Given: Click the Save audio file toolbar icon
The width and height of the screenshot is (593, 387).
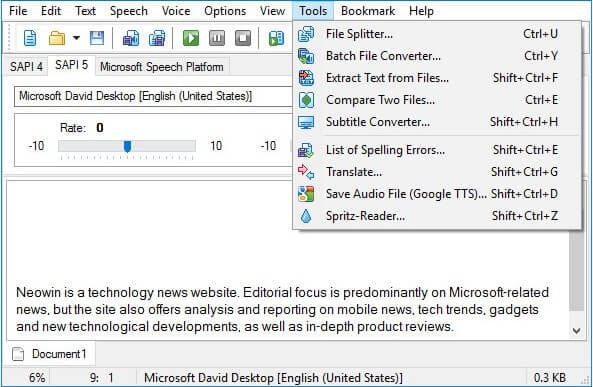Looking at the screenshot, I should [131, 38].
